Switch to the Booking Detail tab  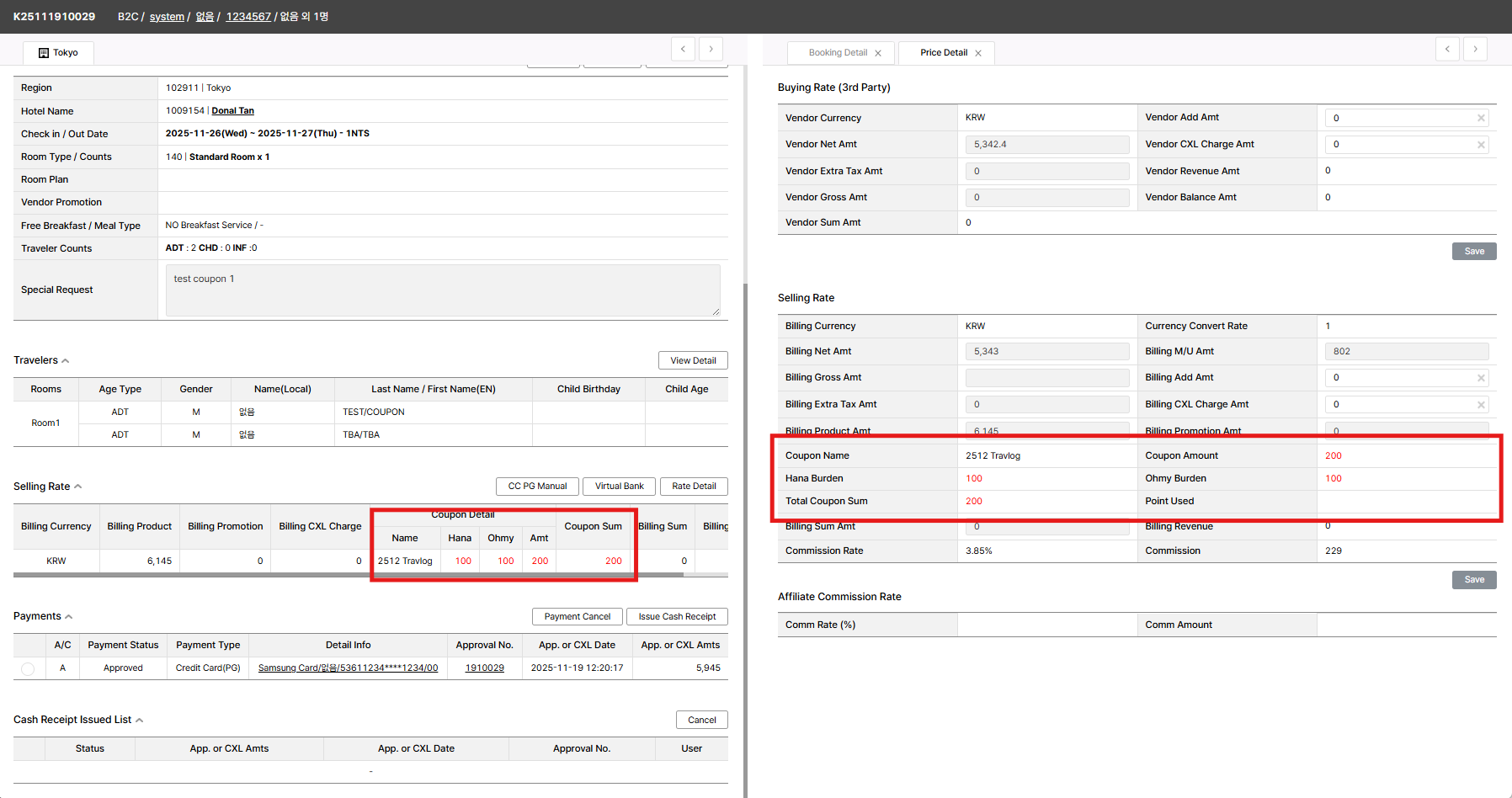click(837, 53)
